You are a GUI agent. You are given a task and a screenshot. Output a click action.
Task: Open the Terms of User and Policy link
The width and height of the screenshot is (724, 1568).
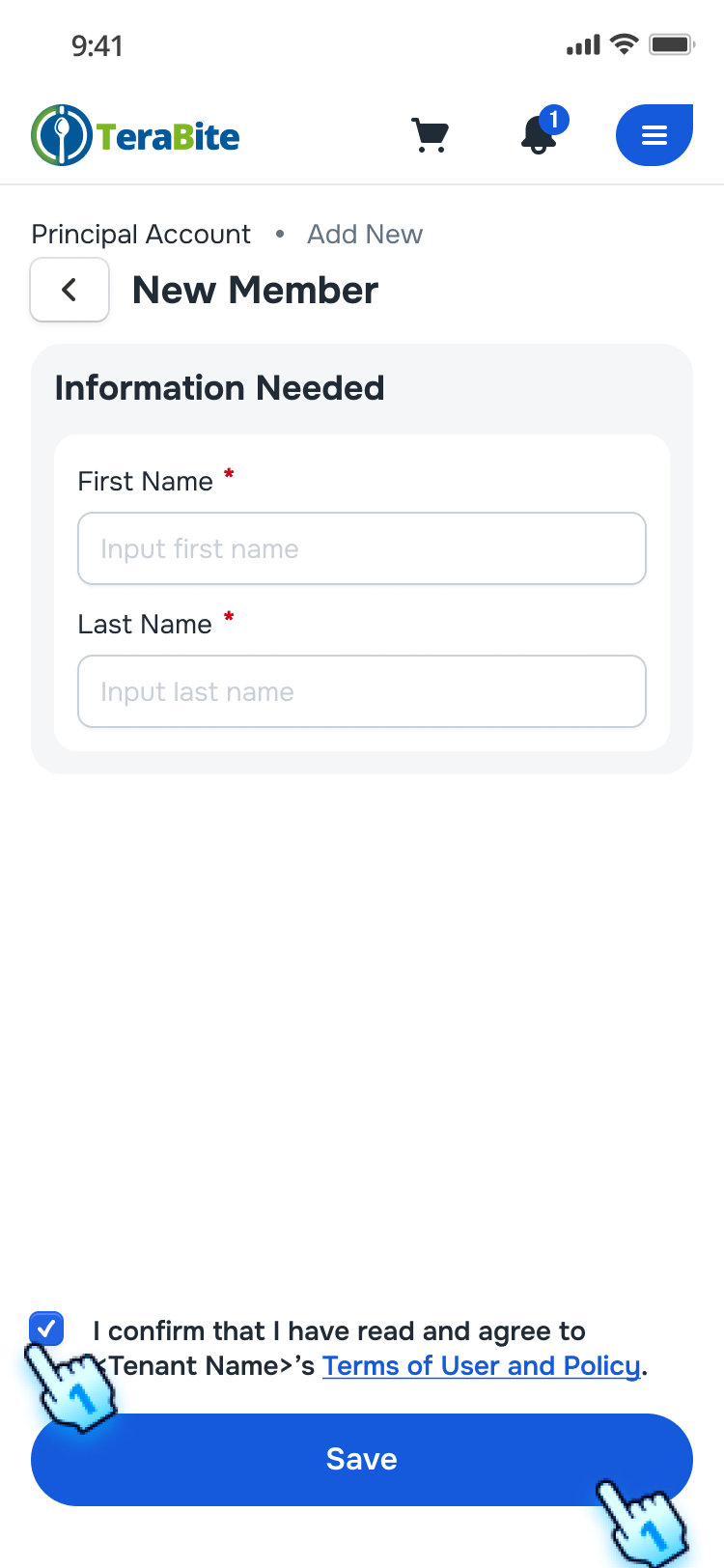click(481, 1365)
